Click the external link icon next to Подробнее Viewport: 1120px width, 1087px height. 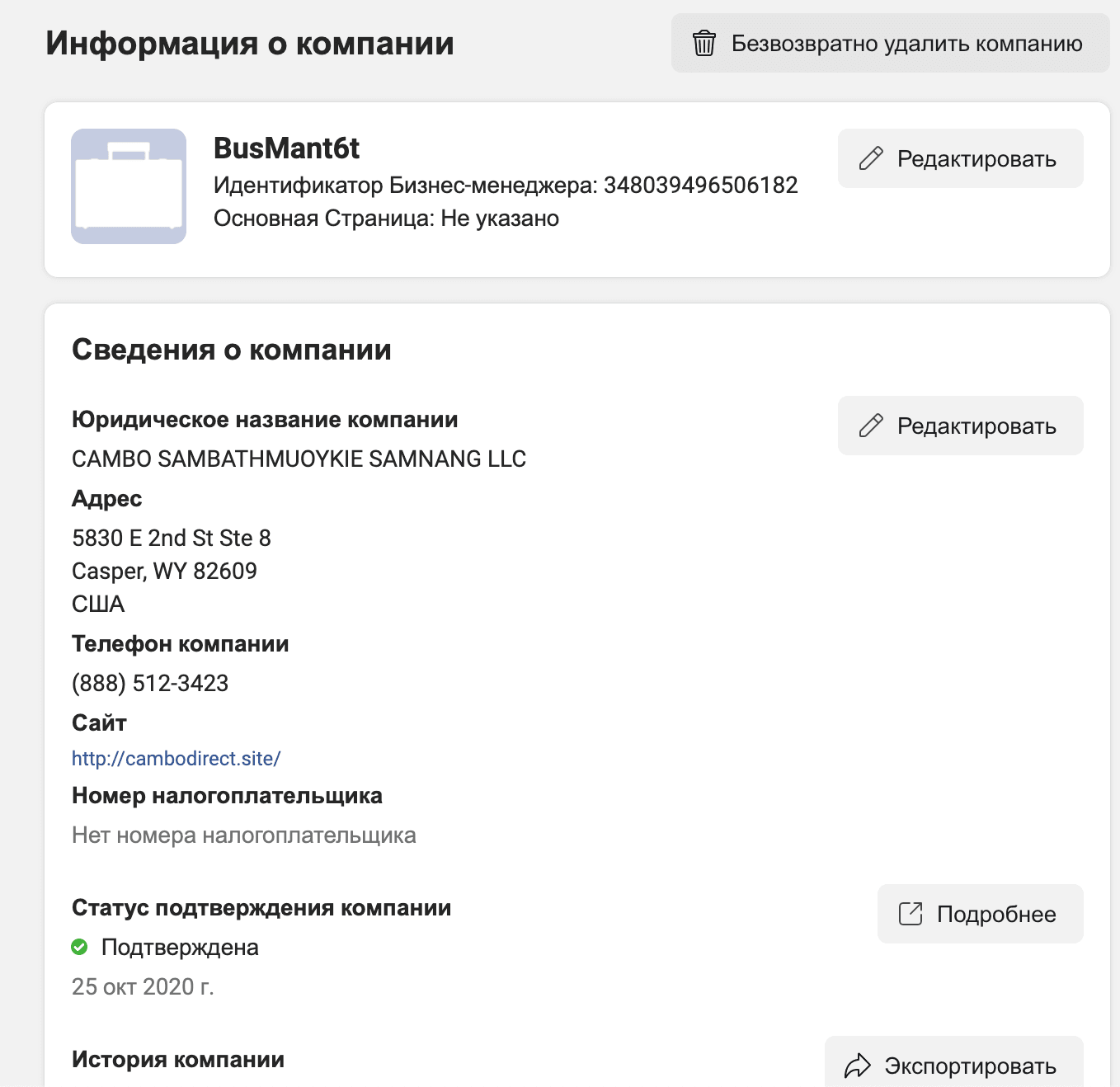[x=911, y=914]
